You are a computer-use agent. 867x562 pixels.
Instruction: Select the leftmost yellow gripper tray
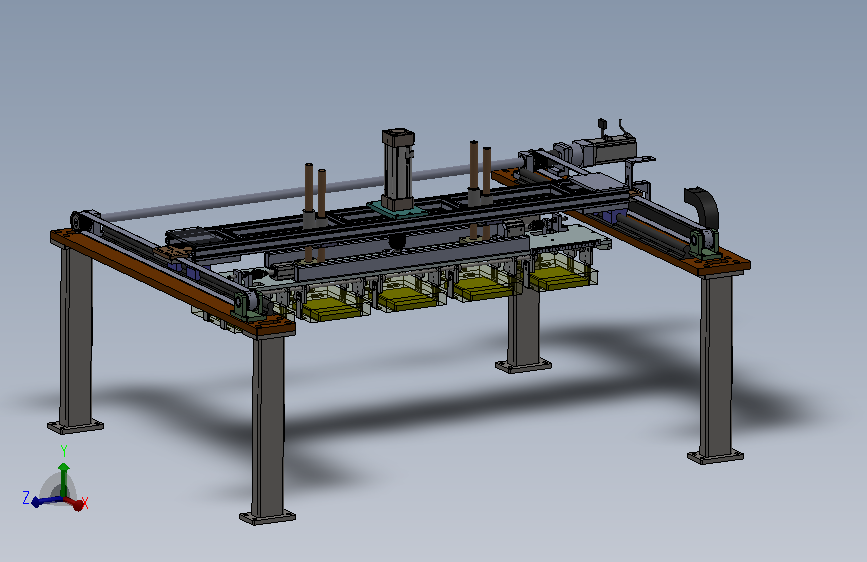[x=331, y=310]
